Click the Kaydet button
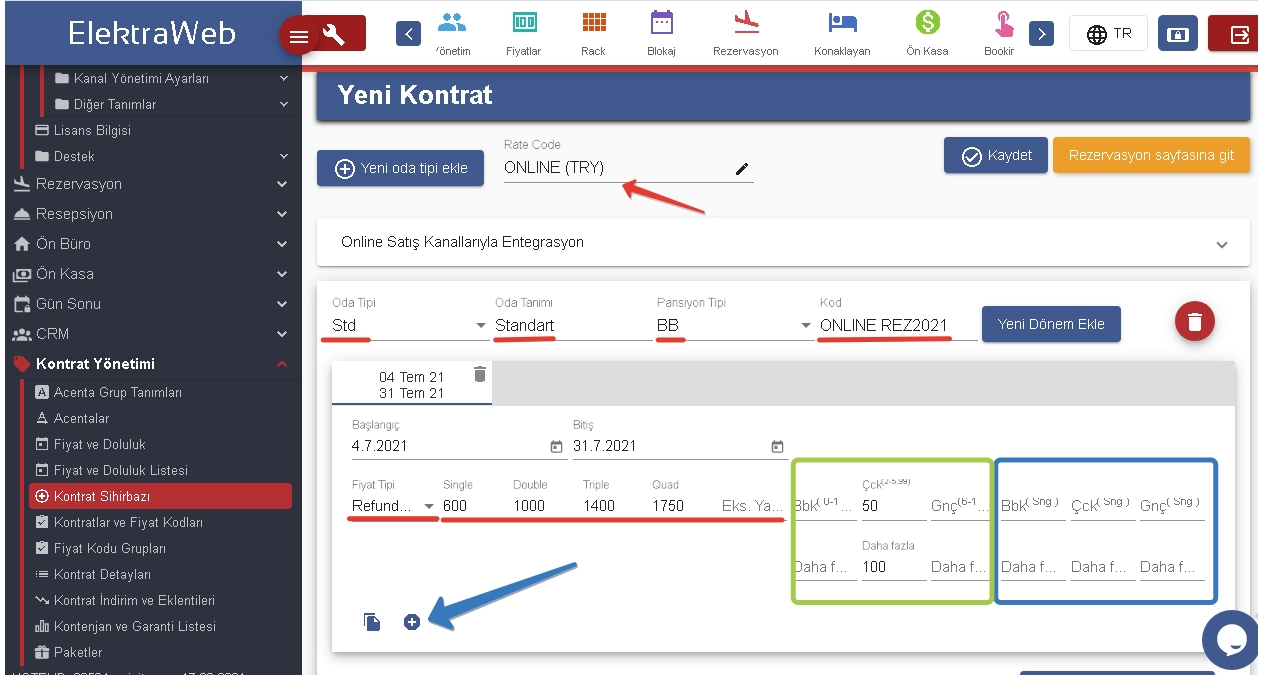The image size is (1262, 682). [995, 156]
